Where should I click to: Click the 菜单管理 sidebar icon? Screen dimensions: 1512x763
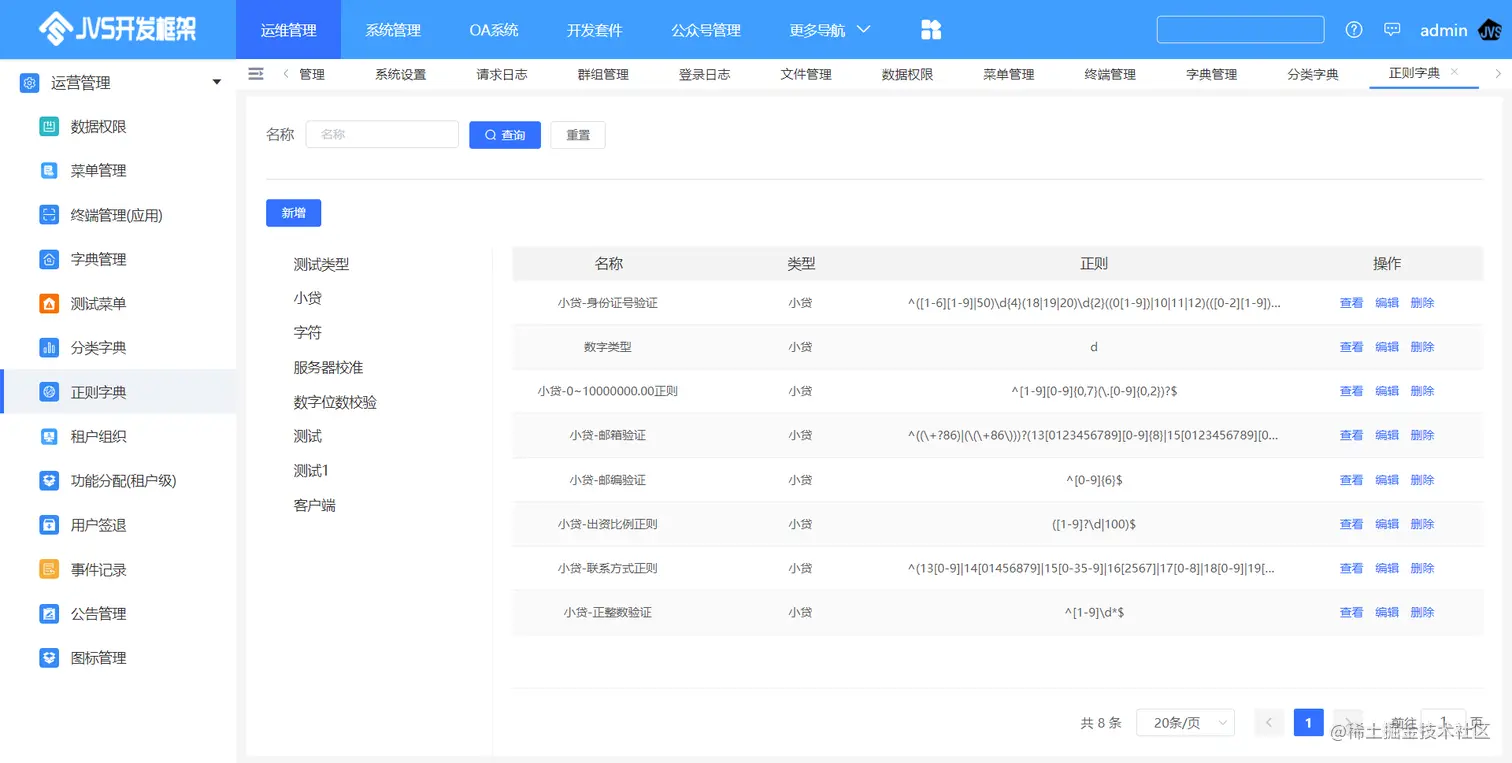coord(49,171)
